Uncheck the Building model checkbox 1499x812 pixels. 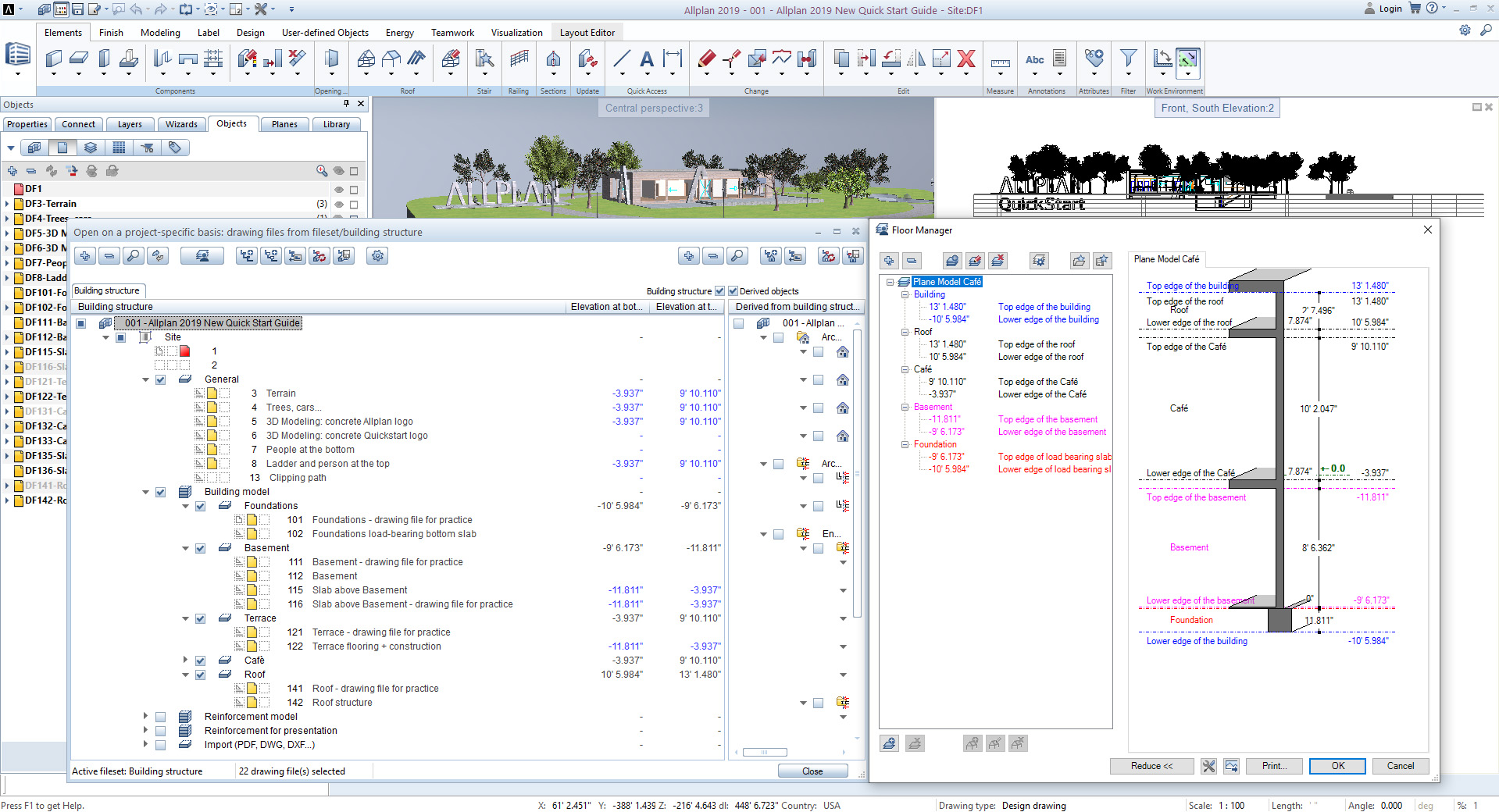pos(160,492)
